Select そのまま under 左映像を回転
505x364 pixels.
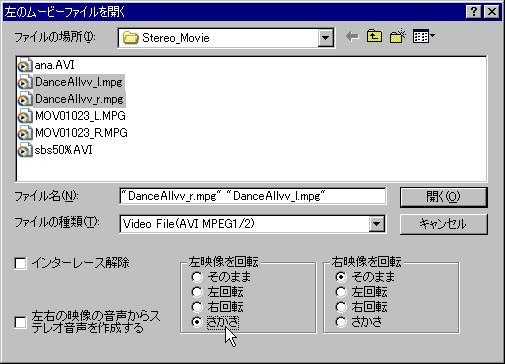pyautogui.click(x=197, y=277)
